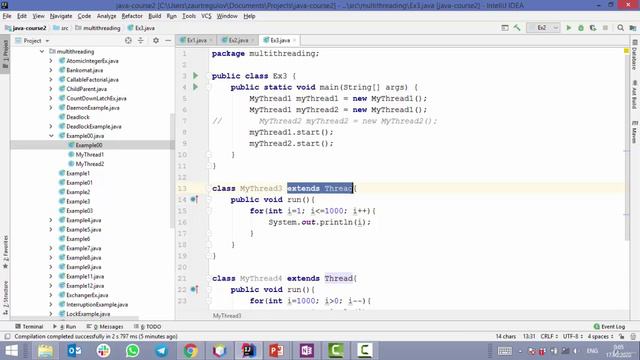640x360 pixels.
Task: Toggle the Ant Build side tool window
Action: pyautogui.click(x=635, y=95)
